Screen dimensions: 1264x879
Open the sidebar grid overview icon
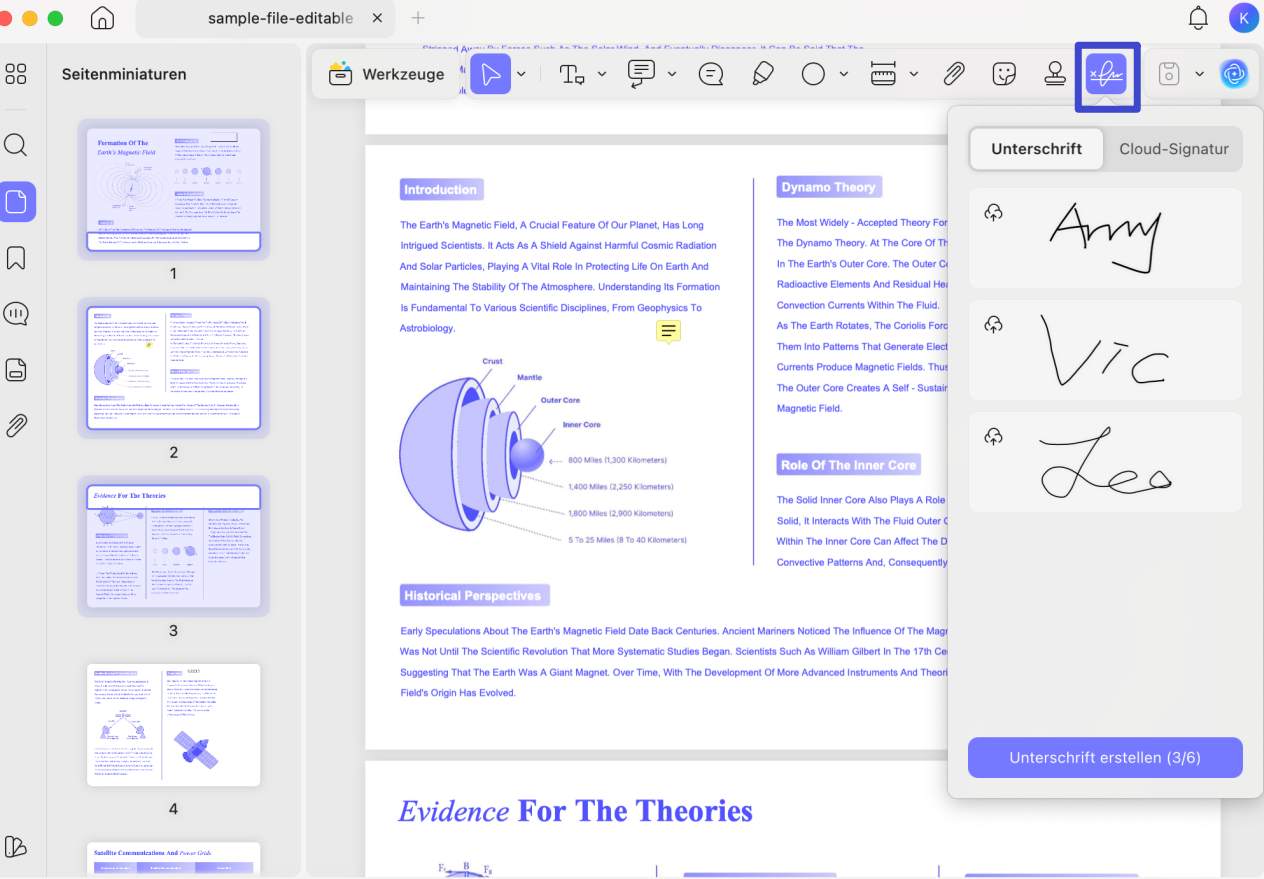pos(16,74)
